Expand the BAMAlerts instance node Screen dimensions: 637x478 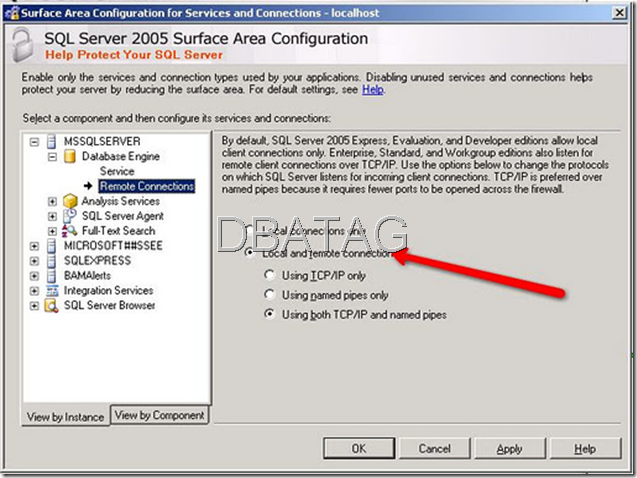point(35,276)
